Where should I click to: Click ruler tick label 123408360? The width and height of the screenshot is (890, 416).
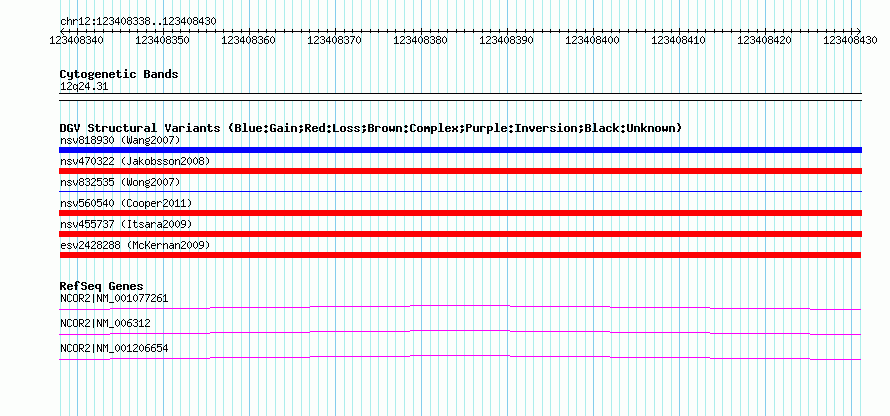pos(249,40)
